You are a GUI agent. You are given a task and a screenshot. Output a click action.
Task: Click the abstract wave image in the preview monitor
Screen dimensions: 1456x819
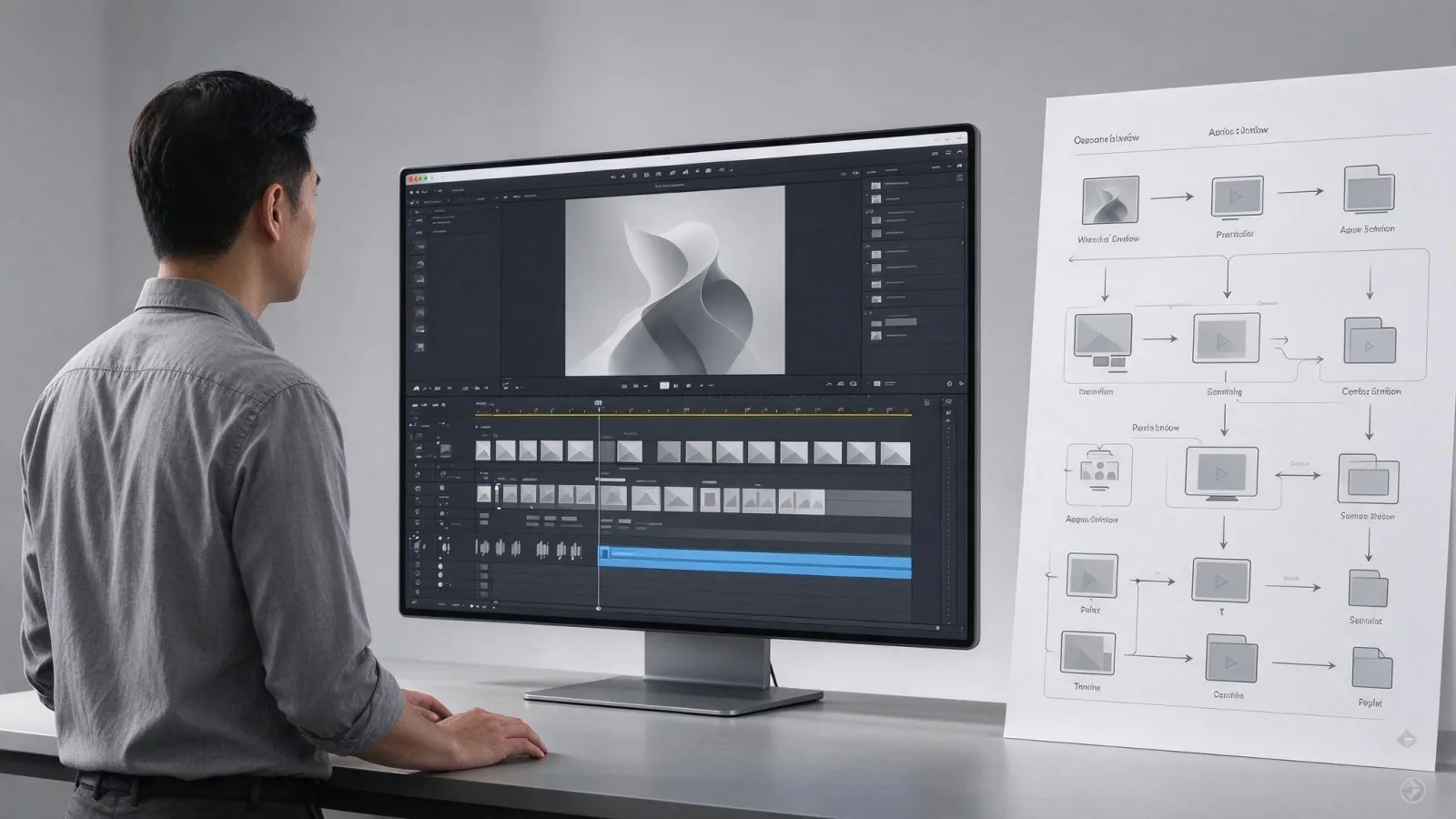[x=674, y=281]
